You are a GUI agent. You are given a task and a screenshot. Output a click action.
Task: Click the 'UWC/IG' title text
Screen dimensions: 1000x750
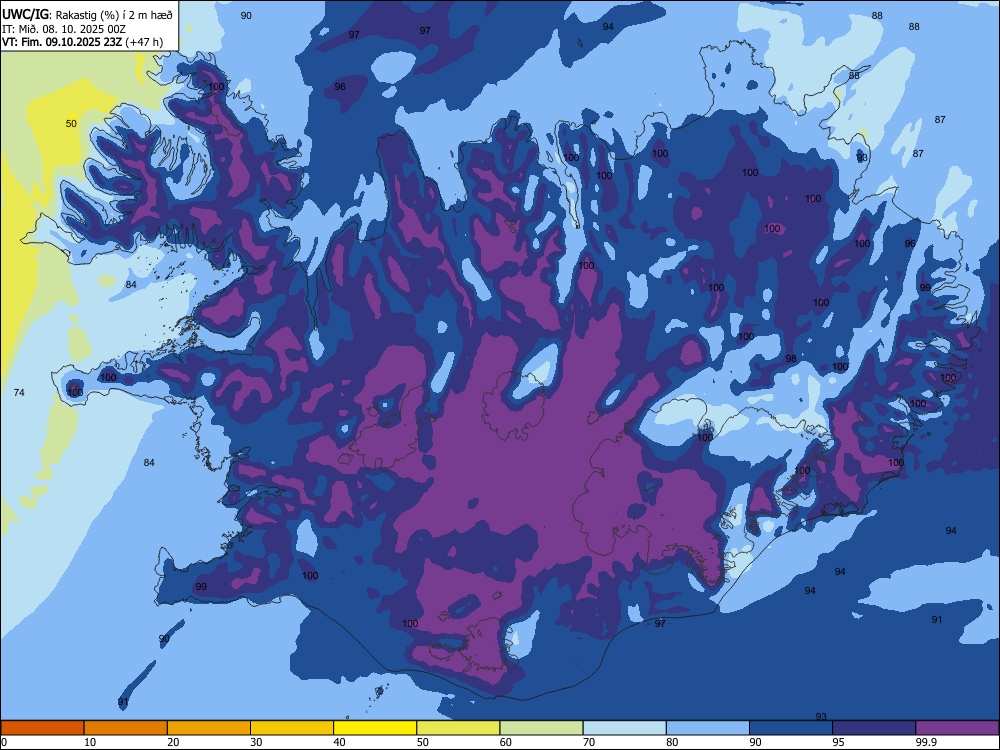pos(25,14)
